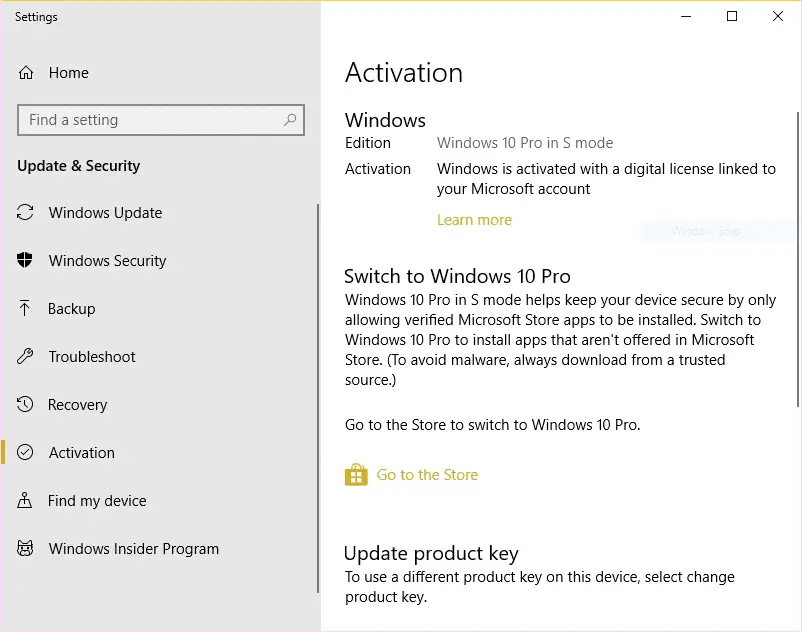Open the Troubleshoot section
This screenshot has height=632, width=802.
click(92, 356)
